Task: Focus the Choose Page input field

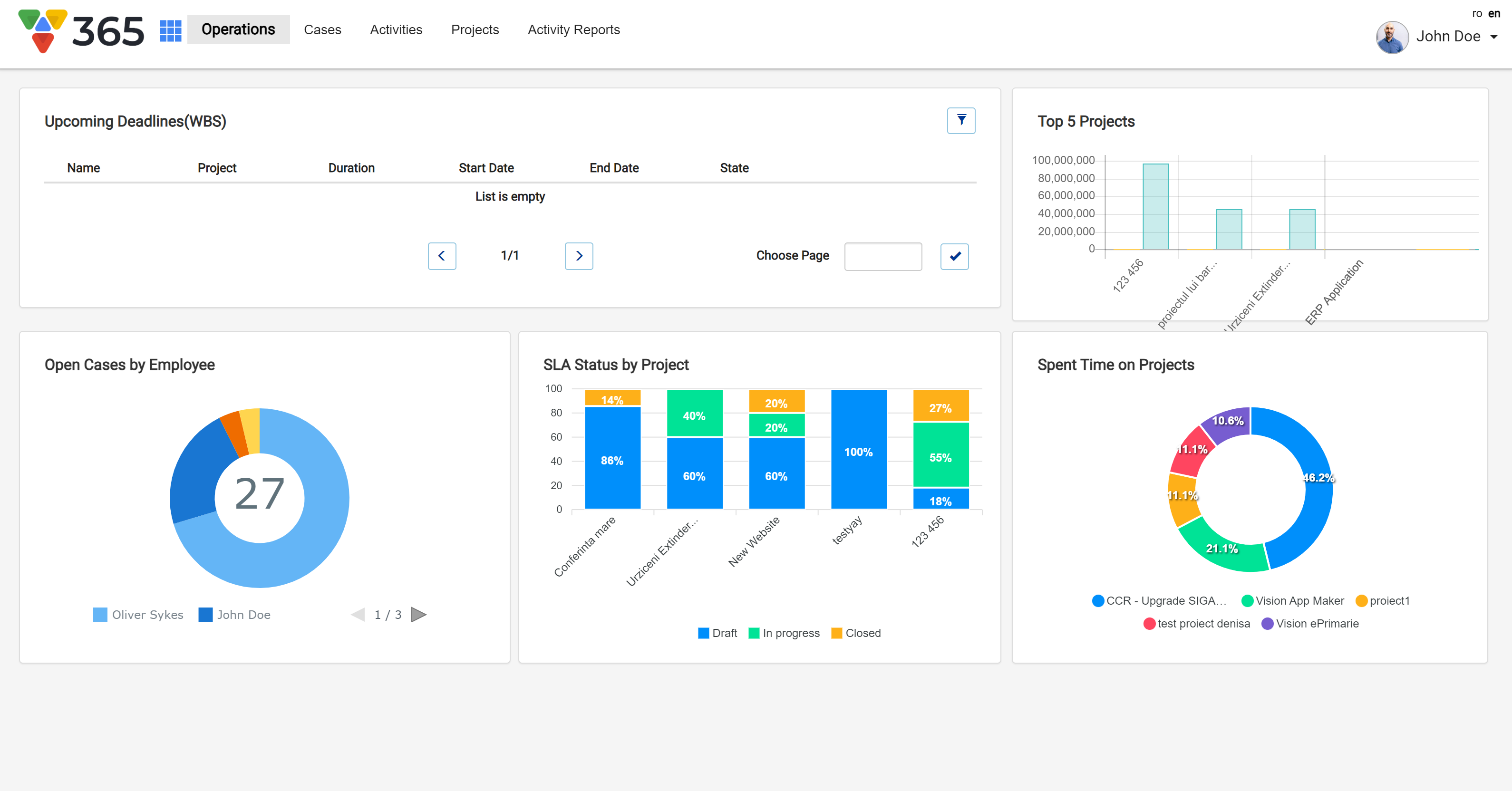Action: (x=883, y=256)
